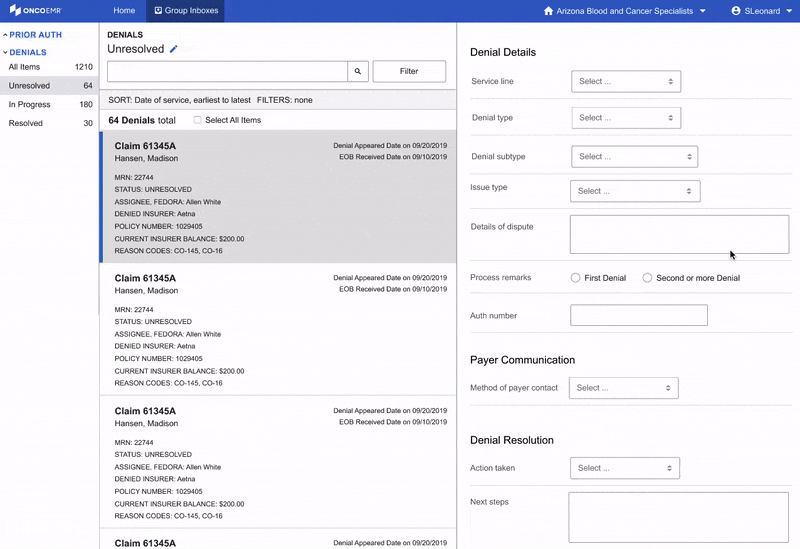Open the Issue type dropdown
This screenshot has width=800, height=549.
635,191
